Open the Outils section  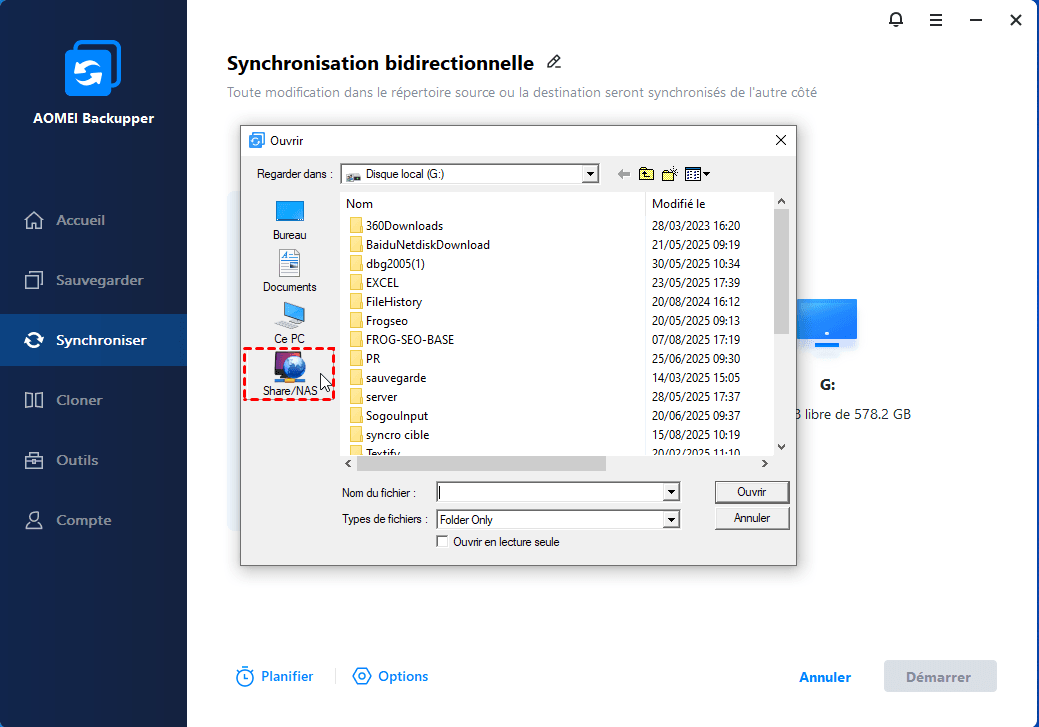click(x=93, y=460)
